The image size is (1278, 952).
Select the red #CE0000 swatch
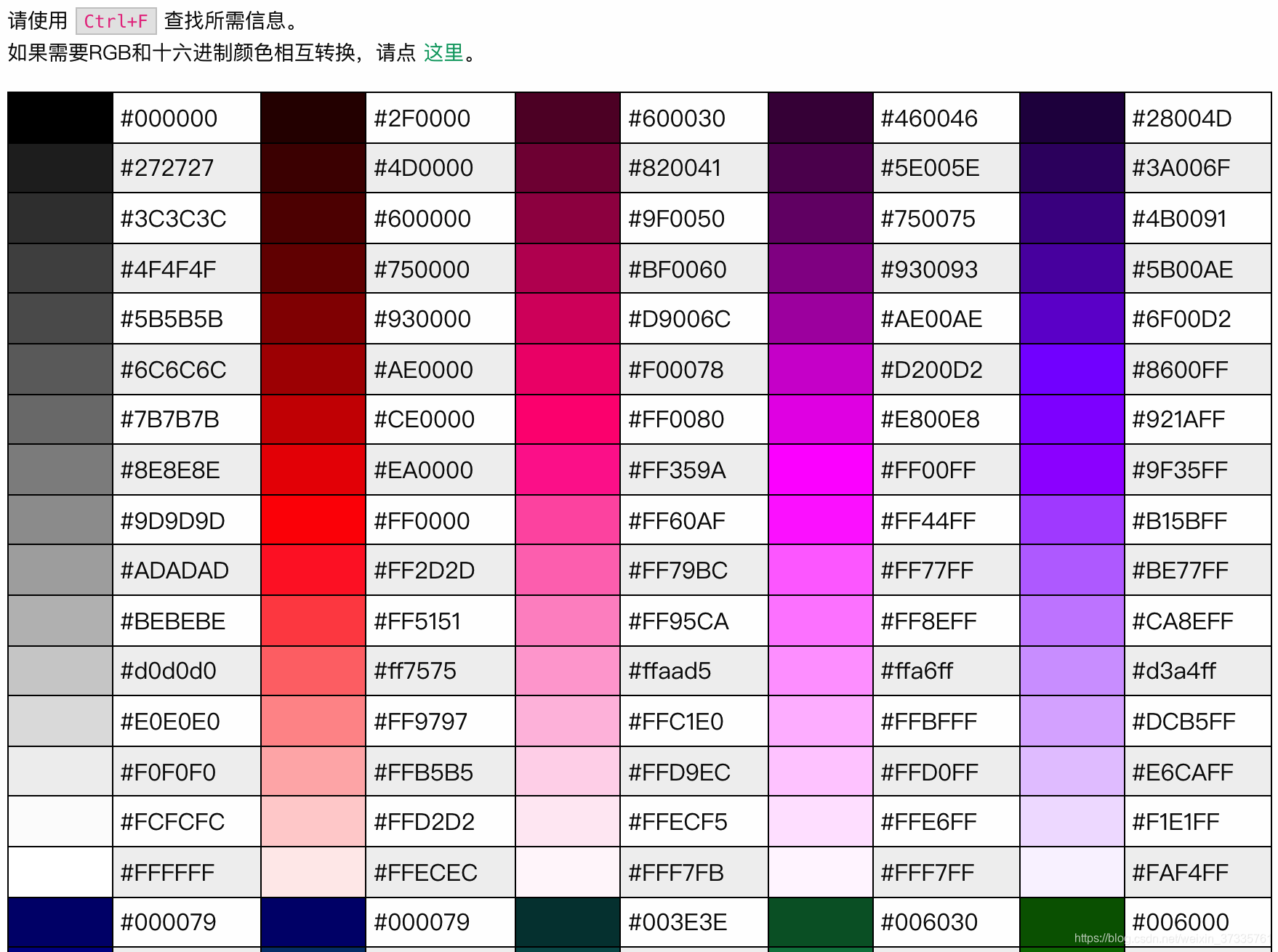point(313,419)
